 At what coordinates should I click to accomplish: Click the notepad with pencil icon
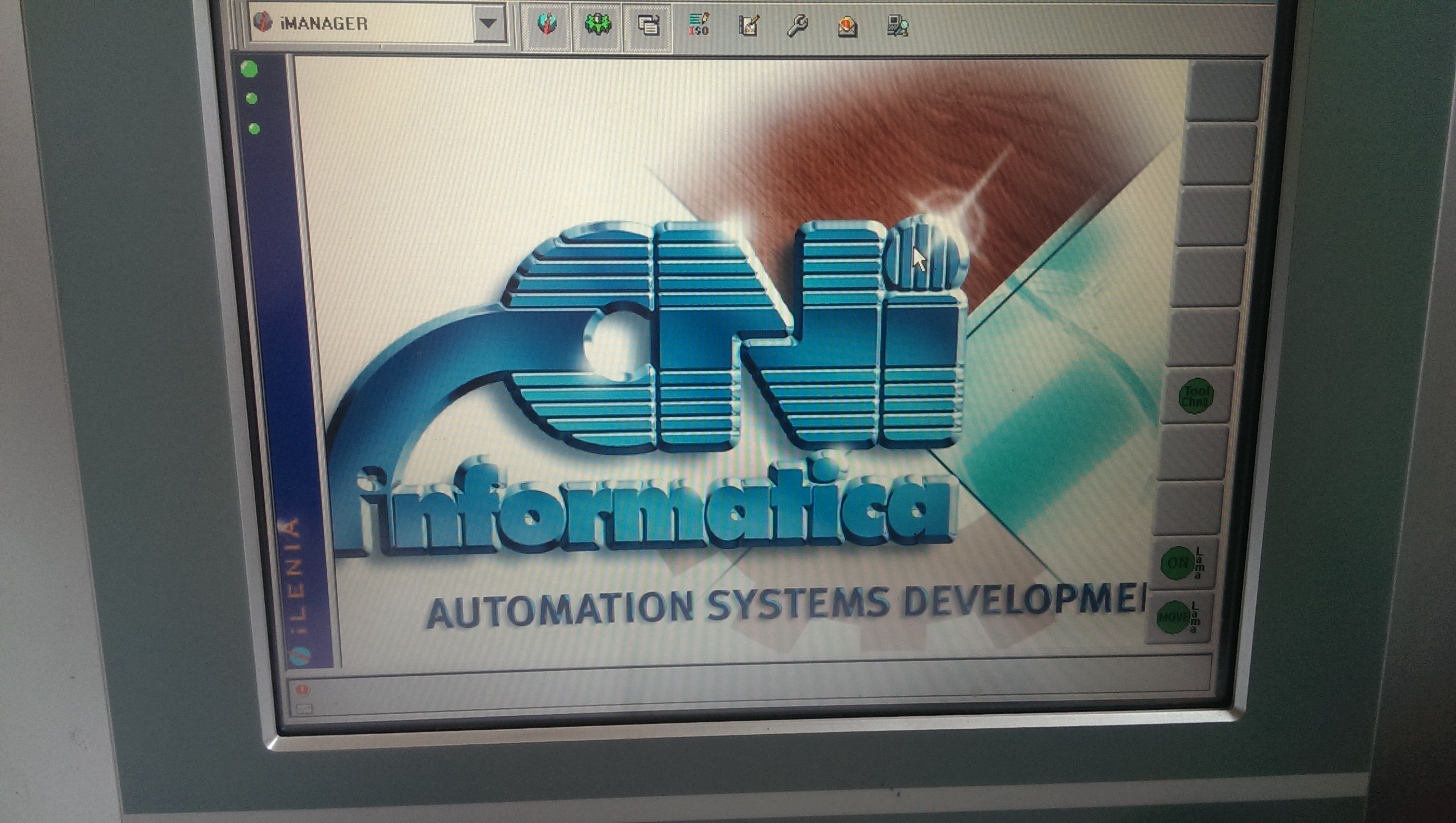click(x=749, y=25)
